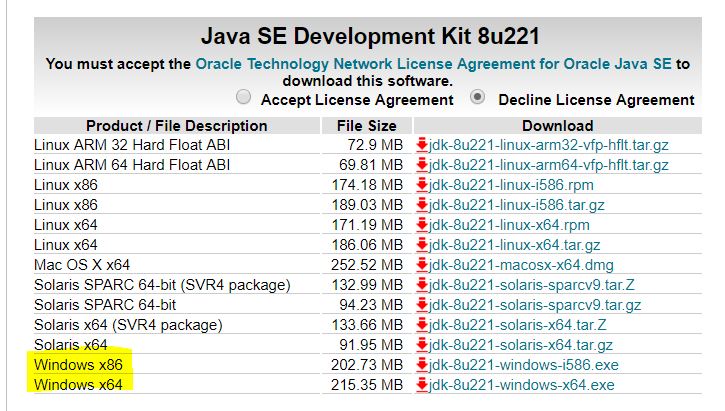Select Decline License Agreement radio button
The width and height of the screenshot is (725, 411).
point(478,97)
